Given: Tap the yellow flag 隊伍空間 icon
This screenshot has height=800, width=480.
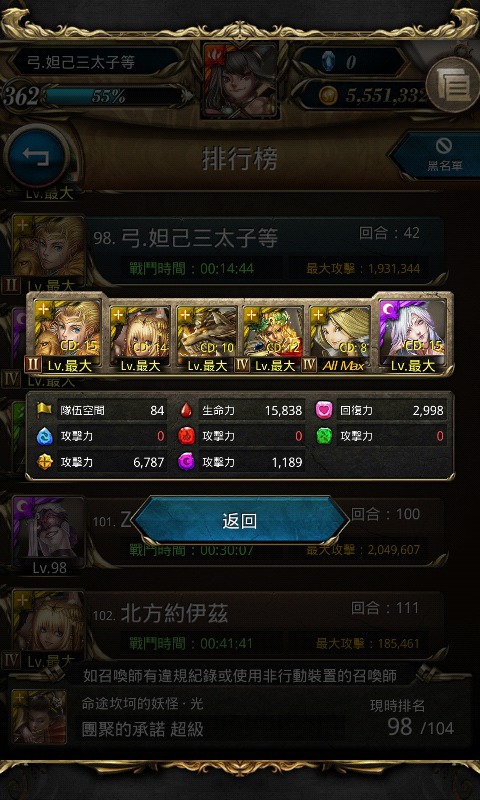Looking at the screenshot, I should pos(44,410).
